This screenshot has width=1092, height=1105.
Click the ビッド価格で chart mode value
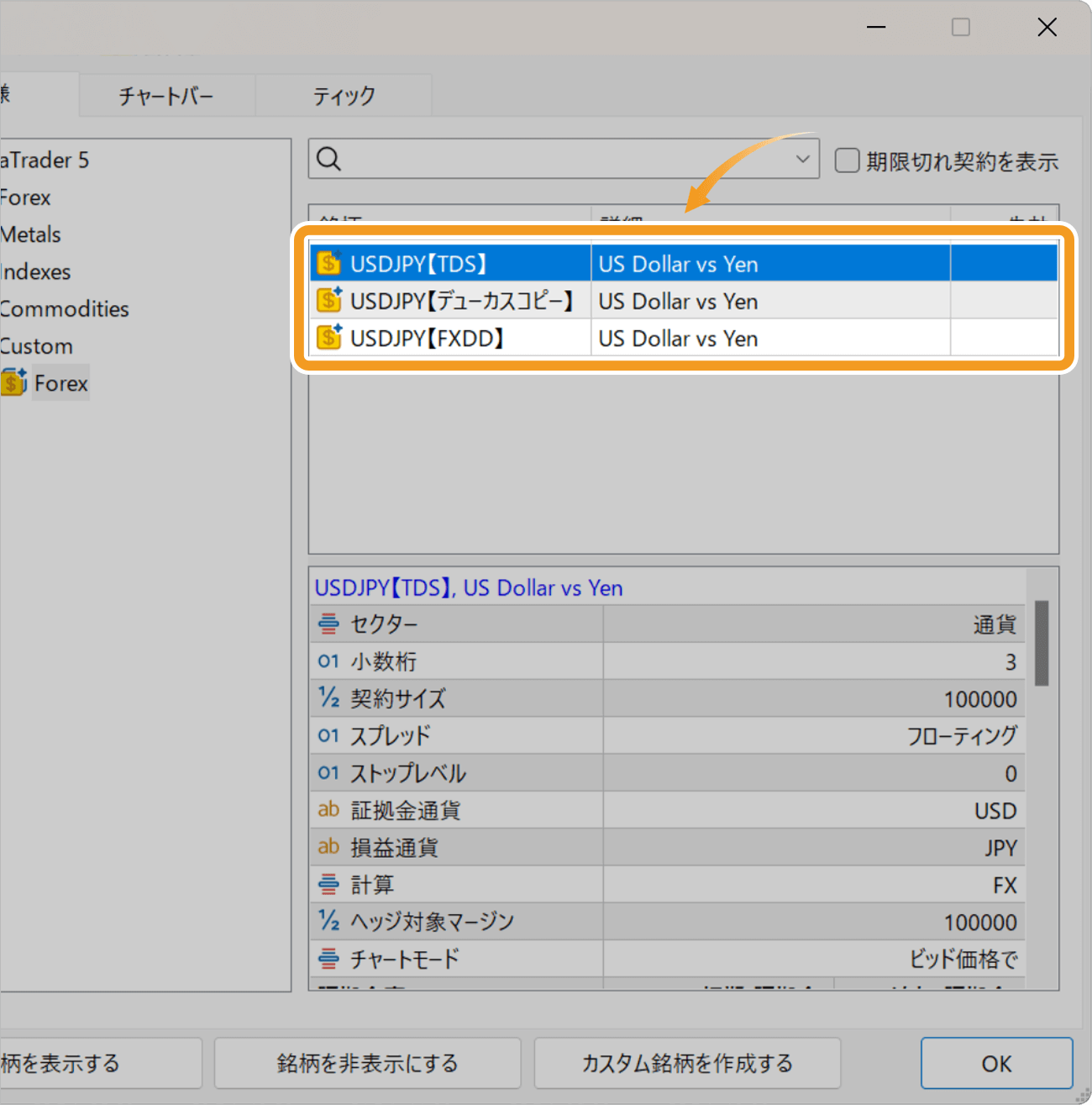tap(963, 959)
